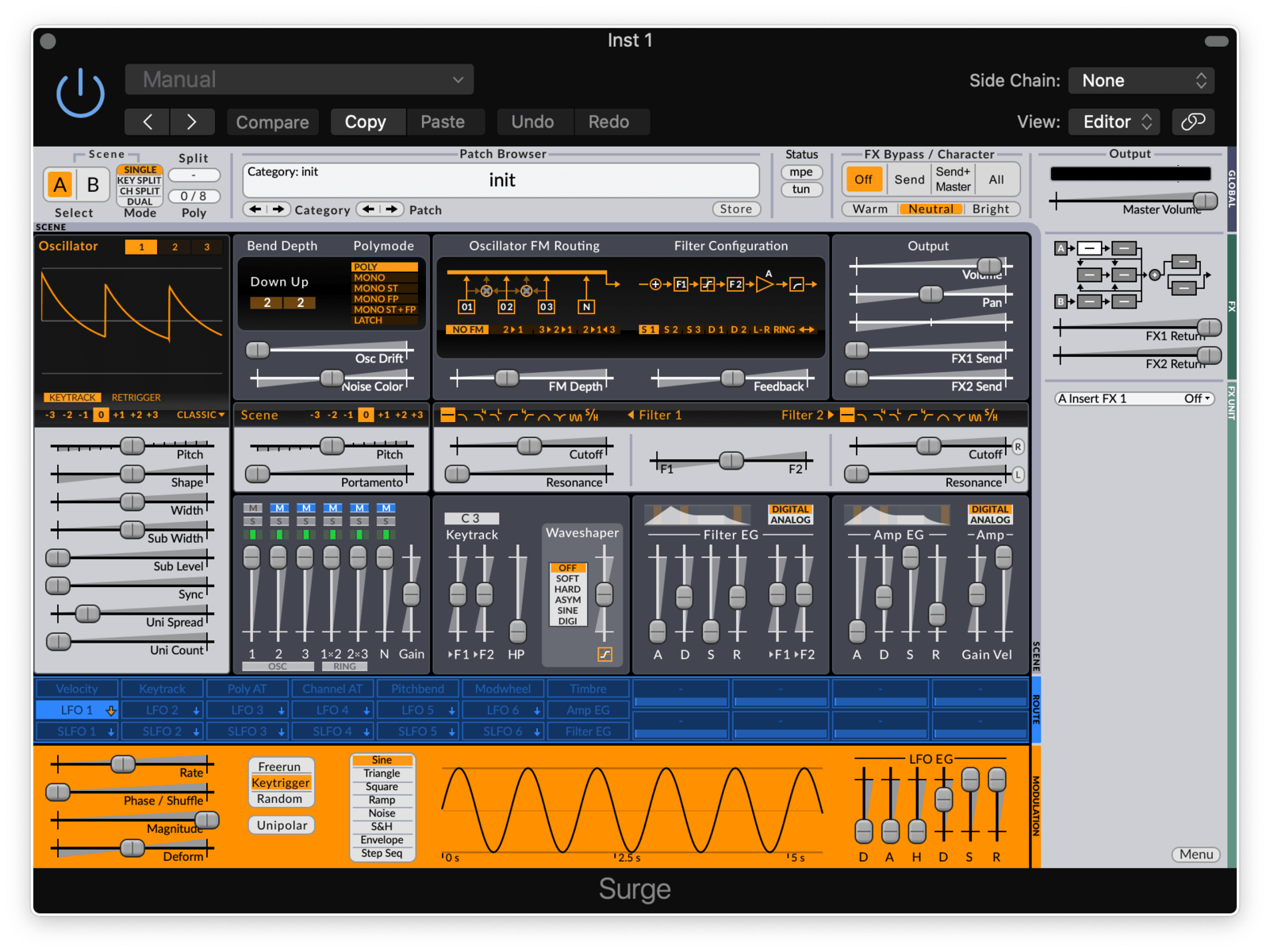
Task: Set character to Bright
Action: click(991, 209)
